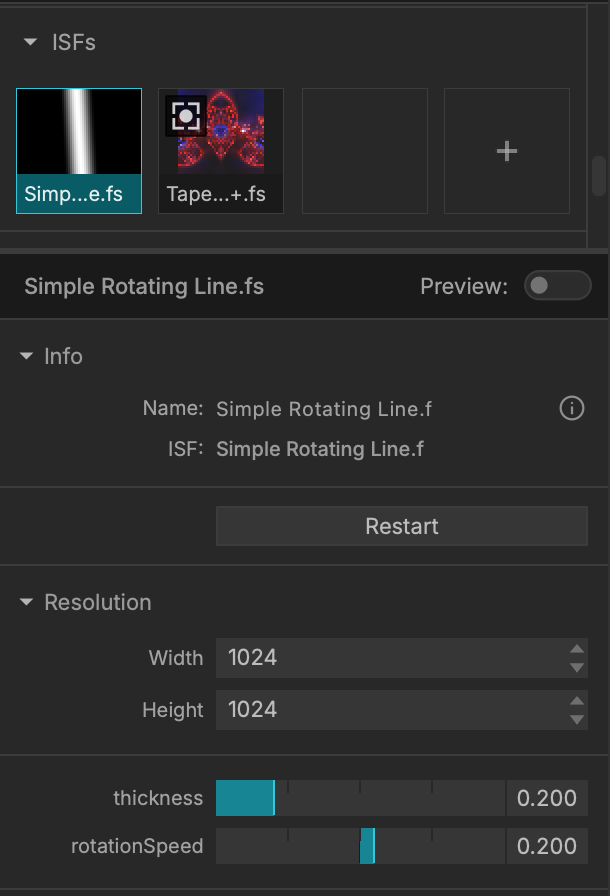Click the Restart button
Image resolution: width=610 pixels, height=896 pixels.
pyautogui.click(x=402, y=526)
